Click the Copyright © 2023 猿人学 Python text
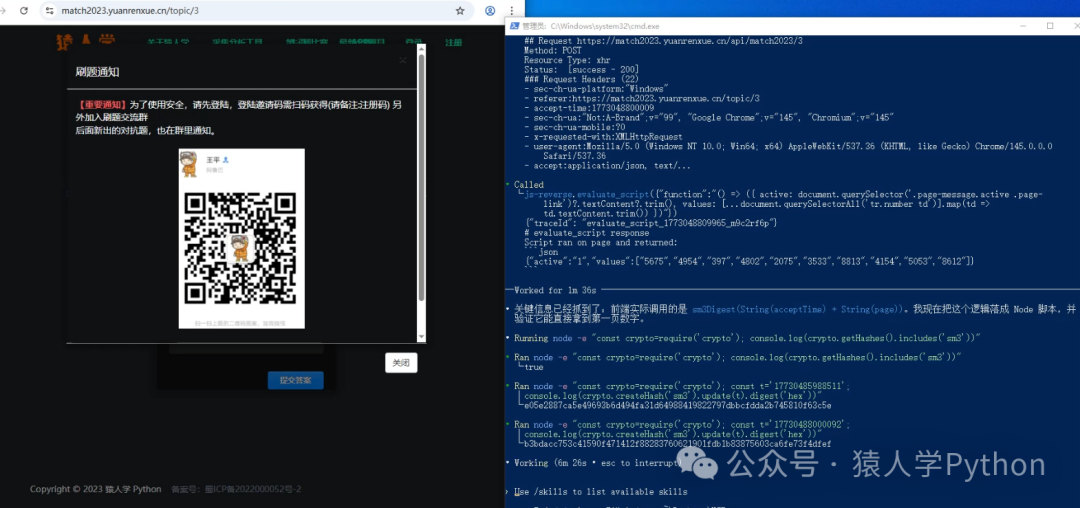Viewport: 1080px width, 508px height. pos(96,489)
